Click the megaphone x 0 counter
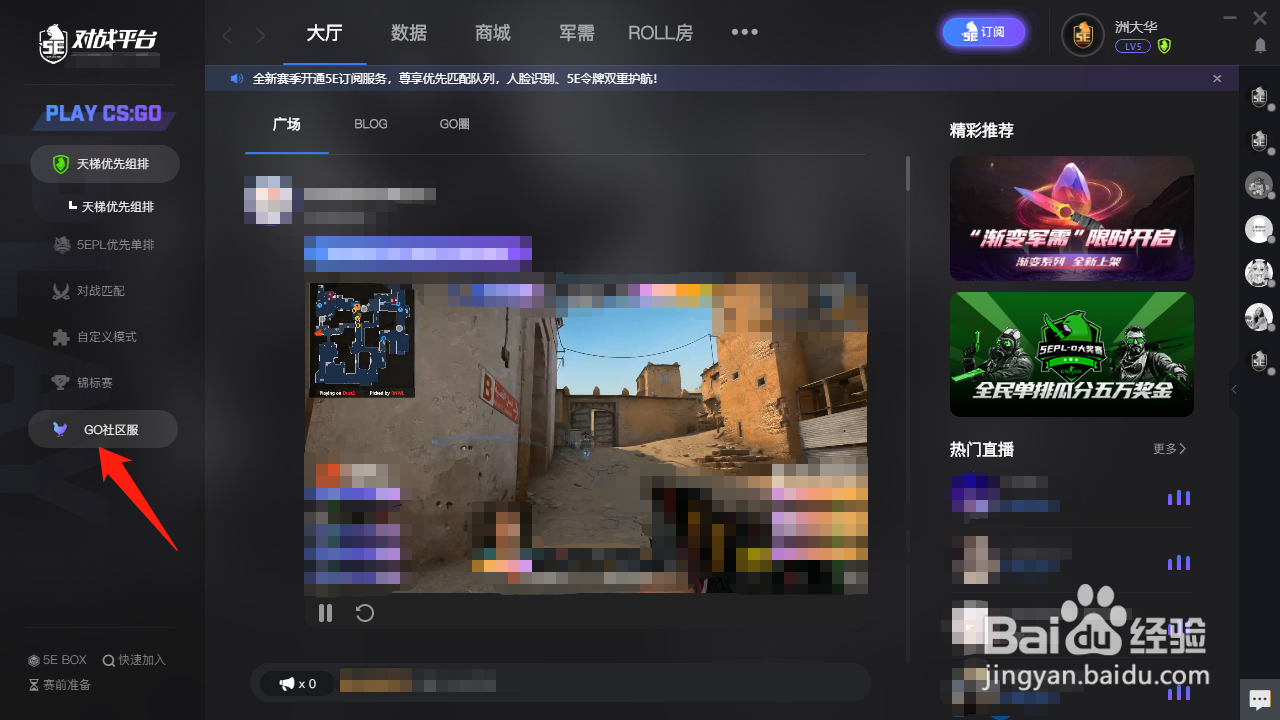 click(298, 684)
